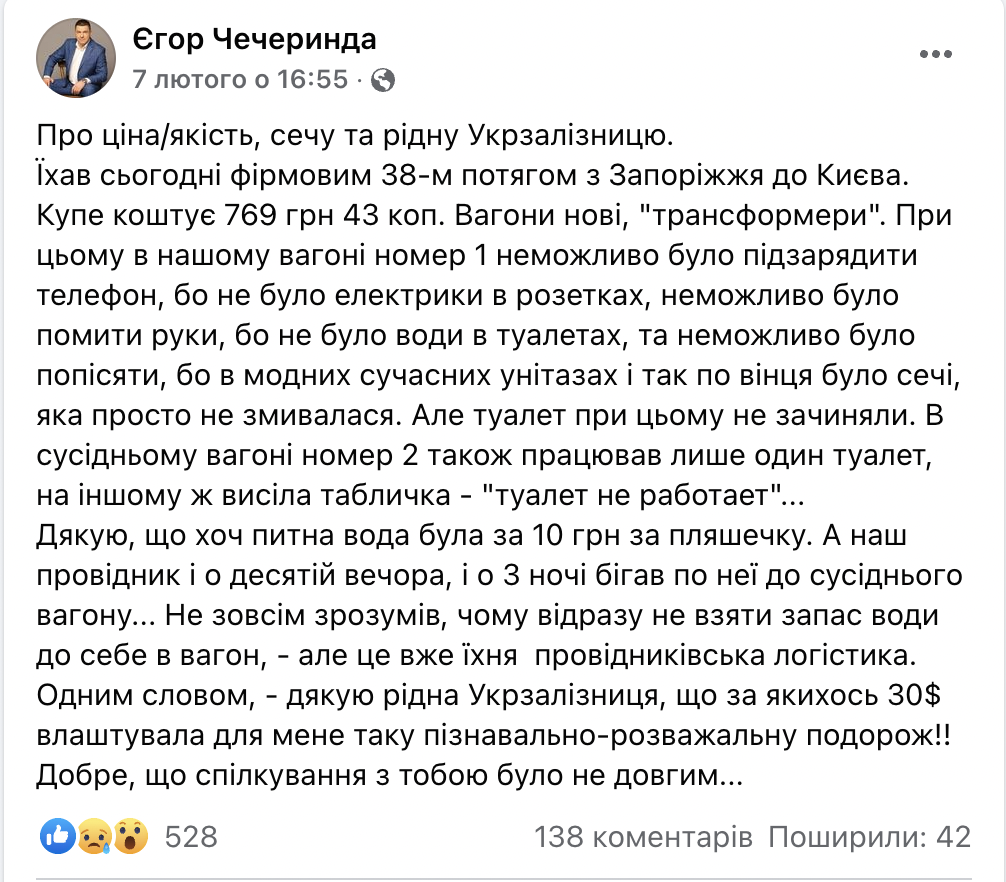The height and width of the screenshot is (882, 1006).
Task: Show who shared via Поширили: 42
Action: pos(869,836)
